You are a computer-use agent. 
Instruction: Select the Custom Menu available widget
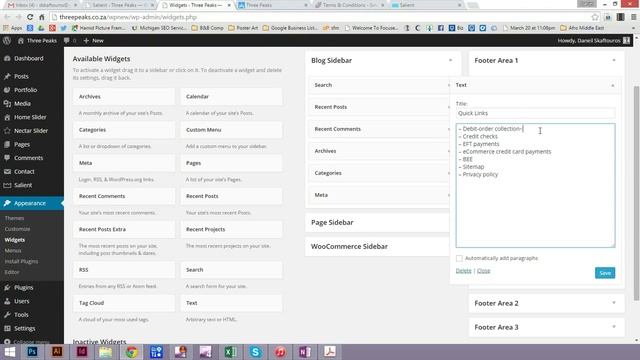231,130
